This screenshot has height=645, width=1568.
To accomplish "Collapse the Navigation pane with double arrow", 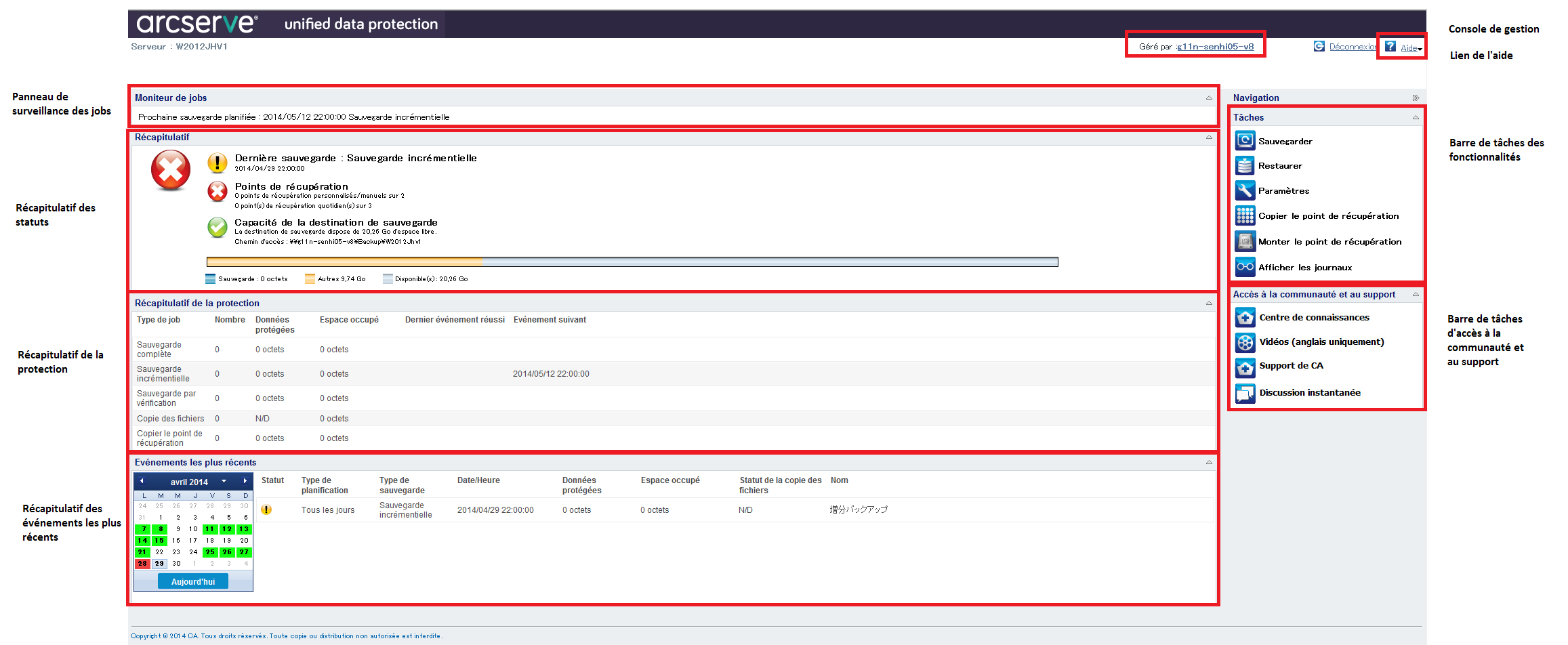I will point(1416,98).
